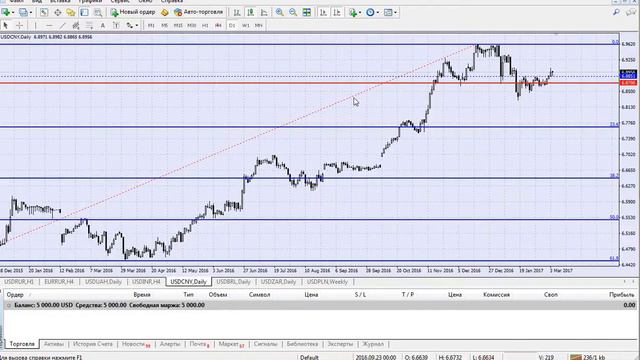Open the Periods clock icon

point(370,12)
